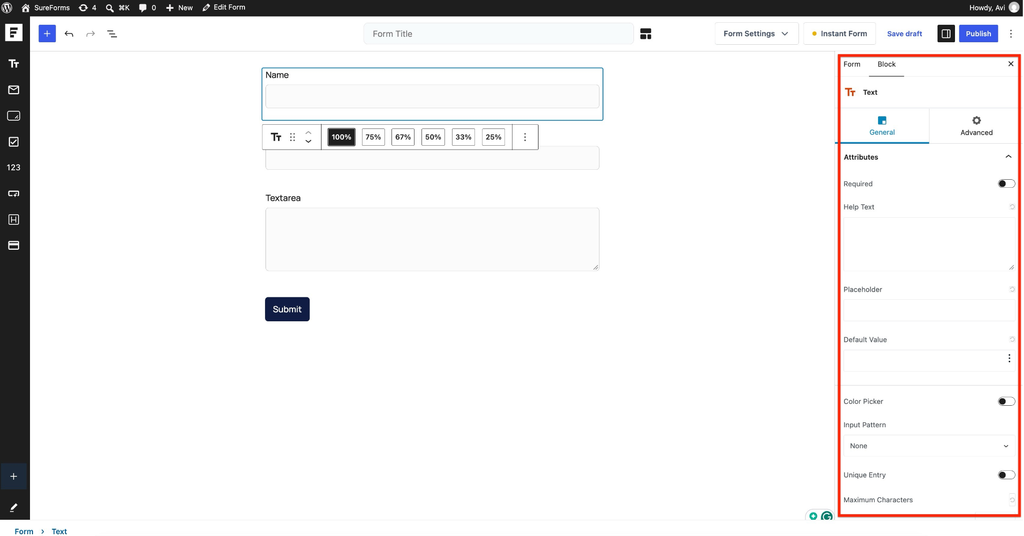Set field width to 33%

click(x=463, y=137)
